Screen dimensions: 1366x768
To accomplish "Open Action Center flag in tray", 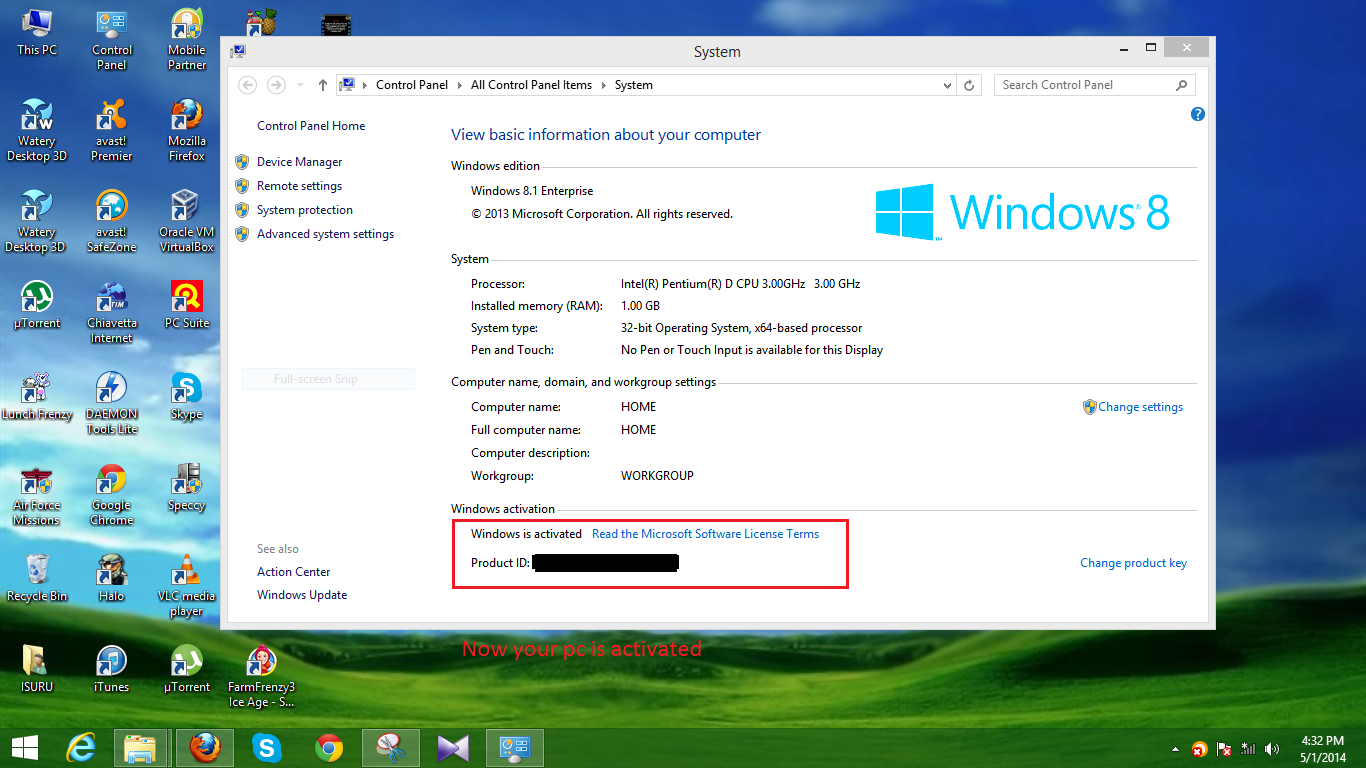I will click(x=1224, y=749).
